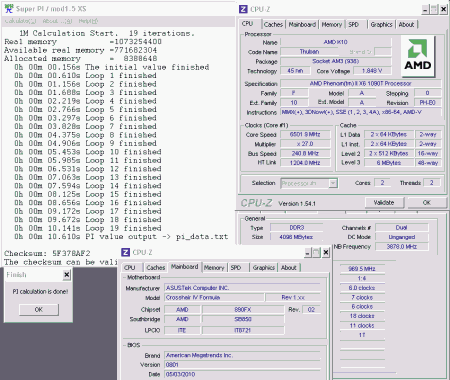Click the Core Speed value 6501.9 MHz
This screenshot has height=380, width=450.
(x=305, y=134)
